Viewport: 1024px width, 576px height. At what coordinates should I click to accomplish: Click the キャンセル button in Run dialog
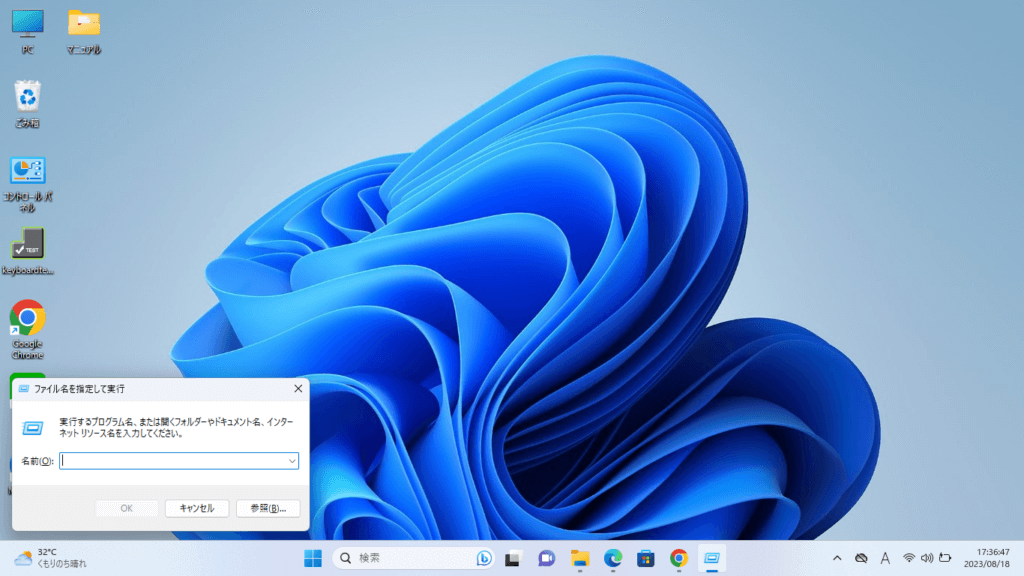197,508
